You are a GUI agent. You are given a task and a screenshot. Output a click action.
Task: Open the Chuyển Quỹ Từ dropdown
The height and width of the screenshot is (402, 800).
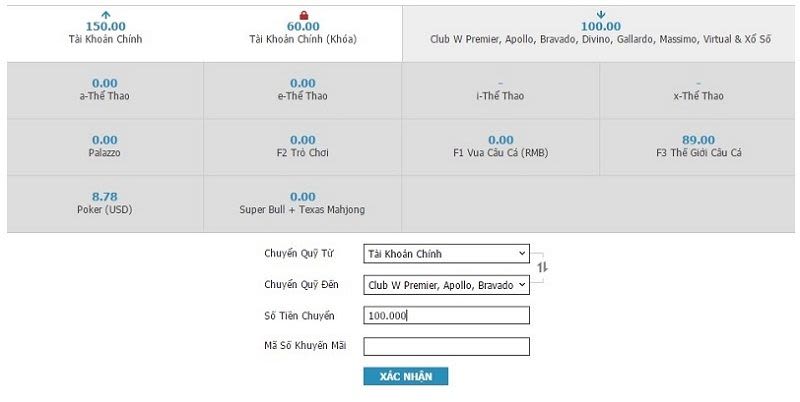coord(446,254)
